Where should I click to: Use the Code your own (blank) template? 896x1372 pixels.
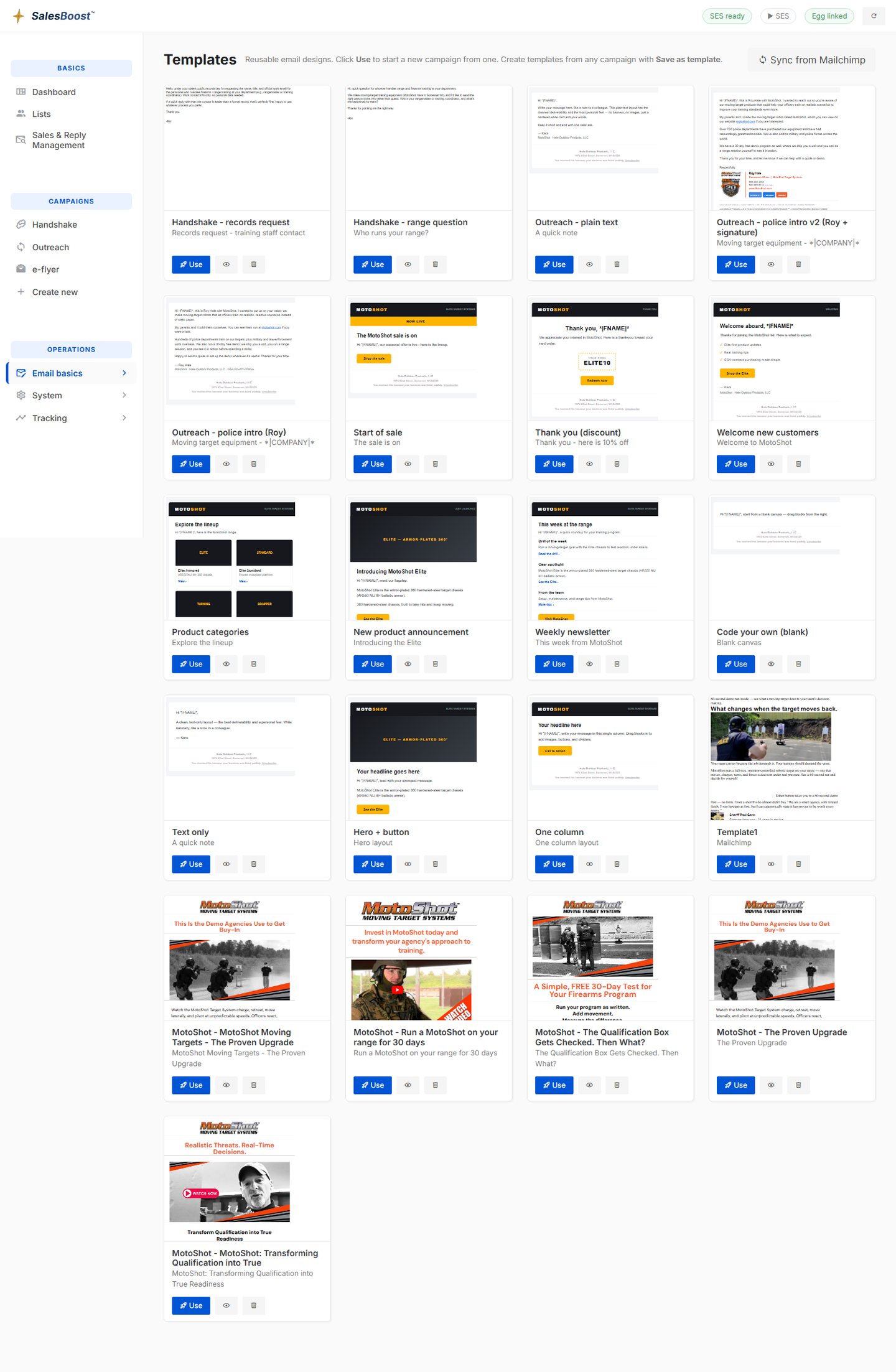[x=736, y=665]
